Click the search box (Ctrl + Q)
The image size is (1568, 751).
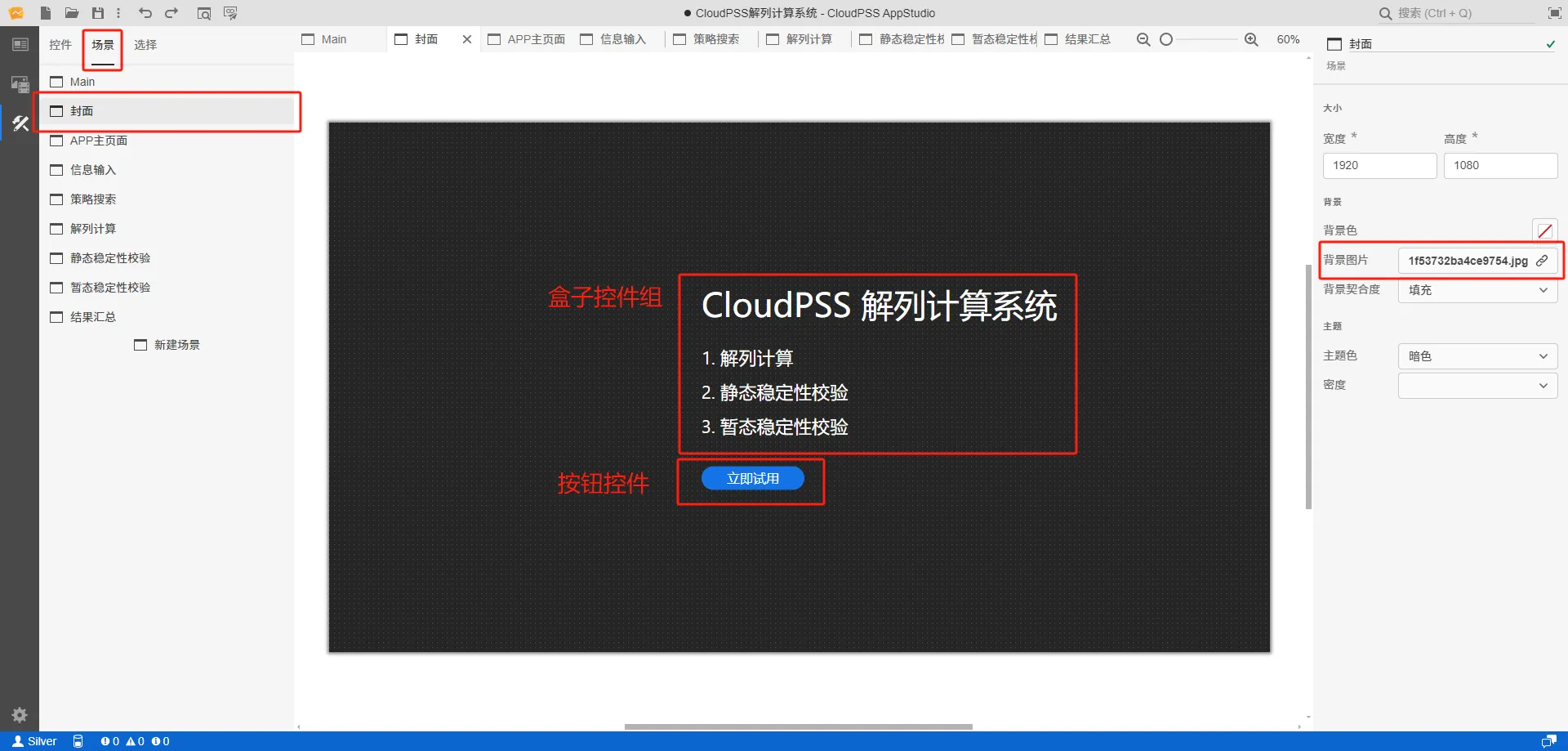[x=1456, y=13]
